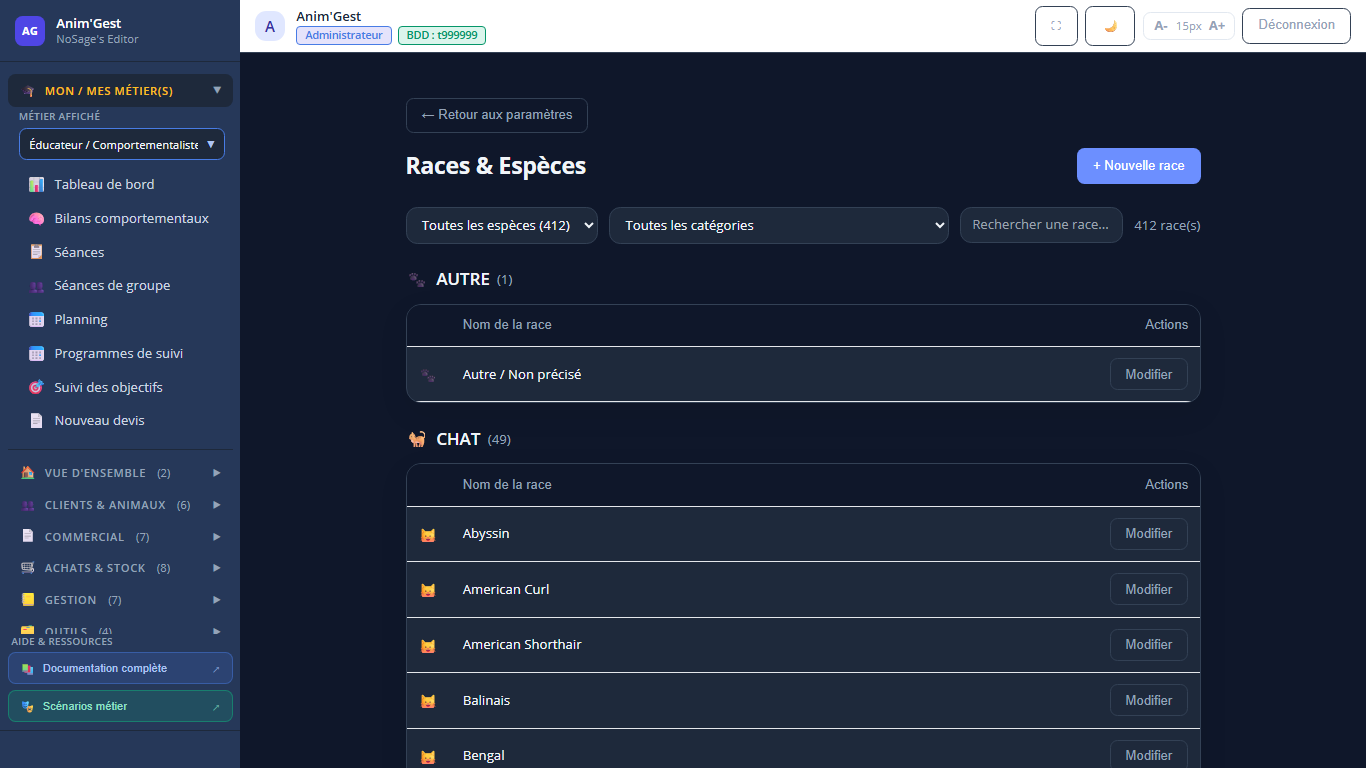Click the A user avatar
This screenshot has height=768, width=1366.
coord(270,26)
